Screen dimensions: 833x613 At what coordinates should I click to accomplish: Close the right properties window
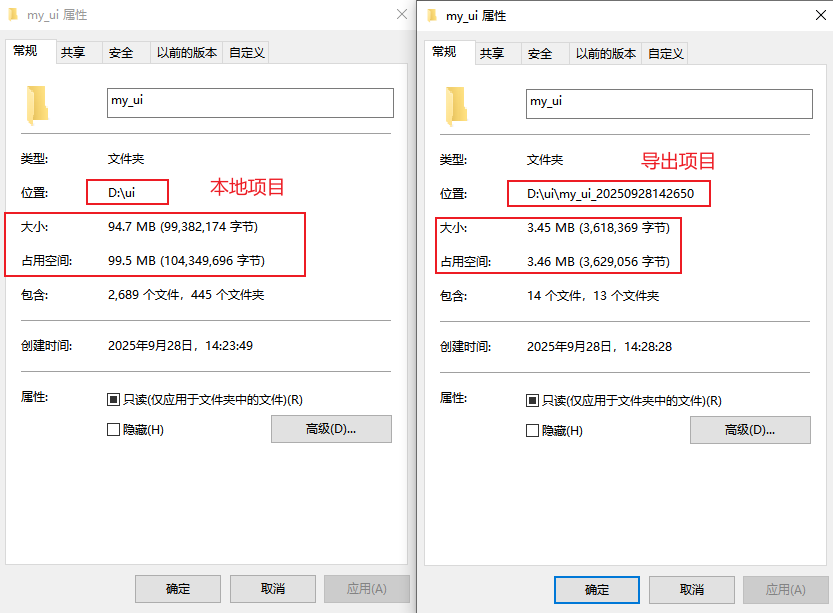click(x=821, y=15)
